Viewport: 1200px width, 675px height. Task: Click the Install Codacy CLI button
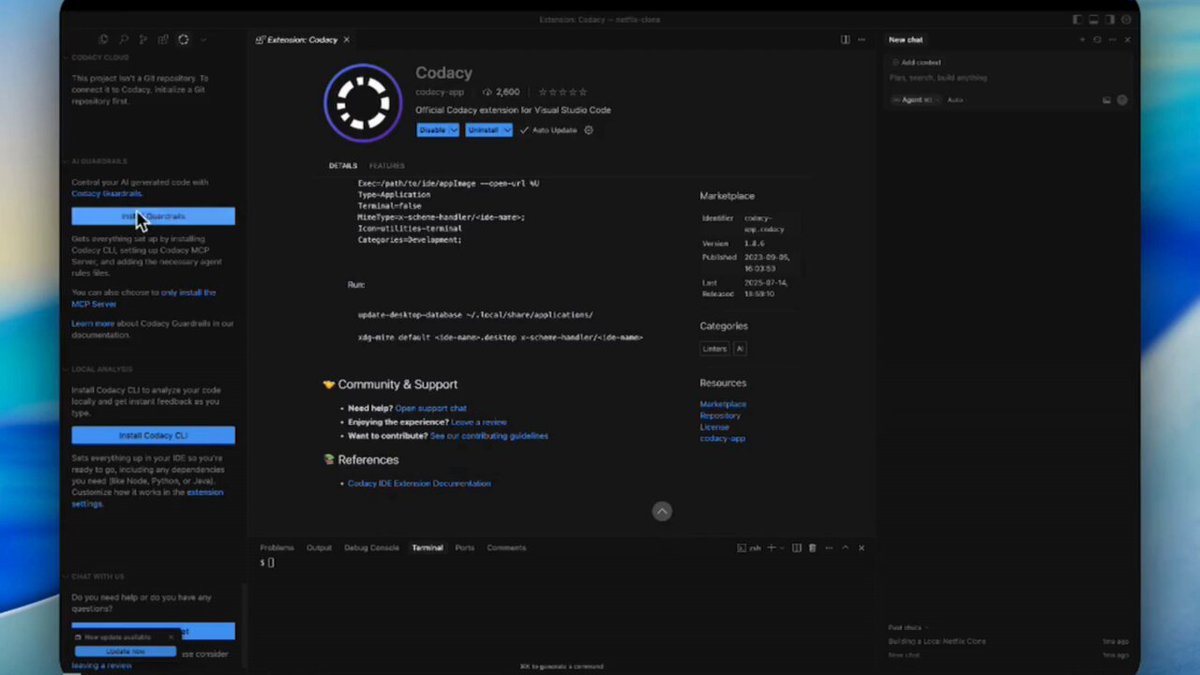[x=153, y=436]
